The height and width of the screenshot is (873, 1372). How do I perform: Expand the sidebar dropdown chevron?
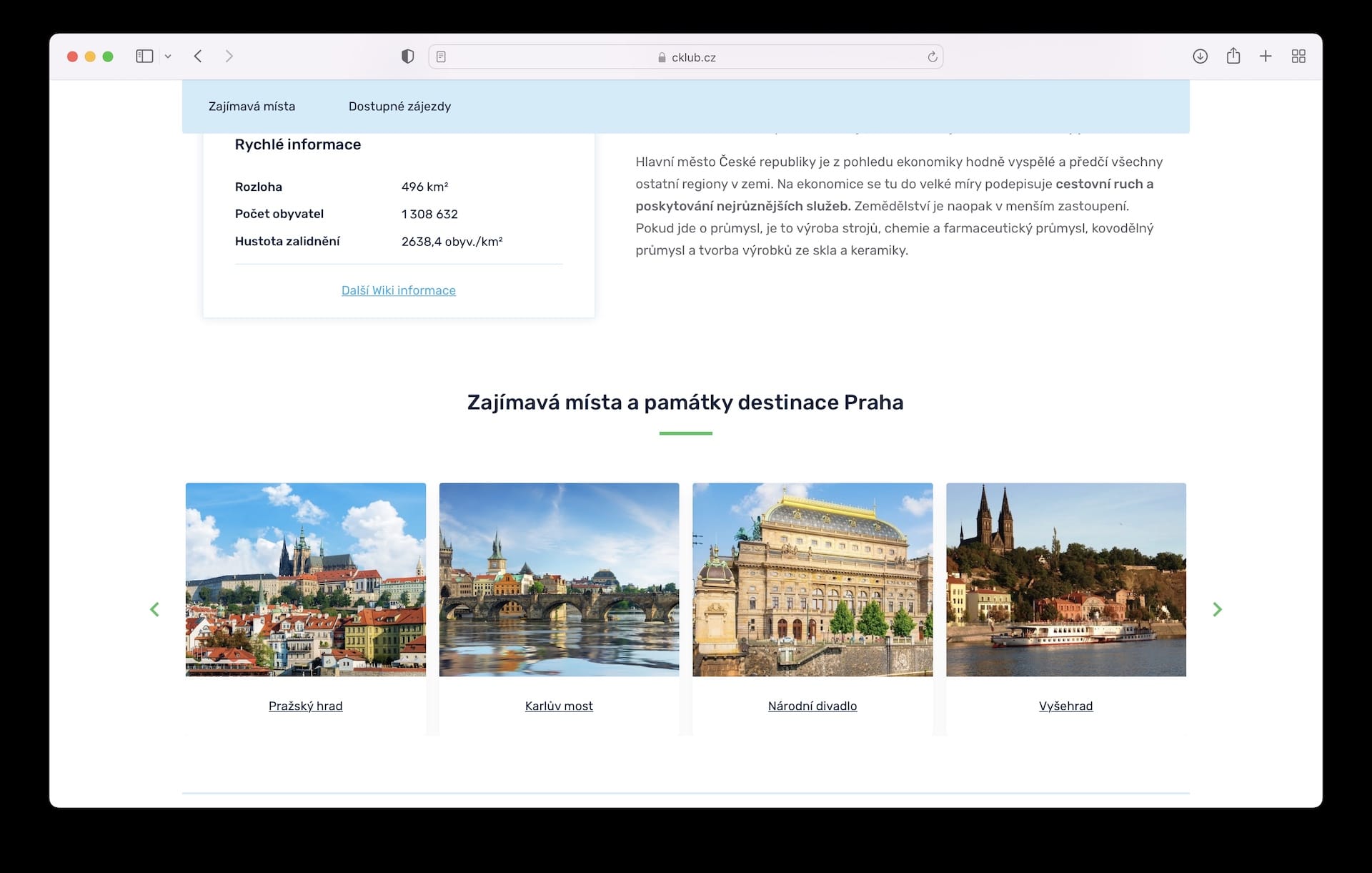[x=168, y=56]
